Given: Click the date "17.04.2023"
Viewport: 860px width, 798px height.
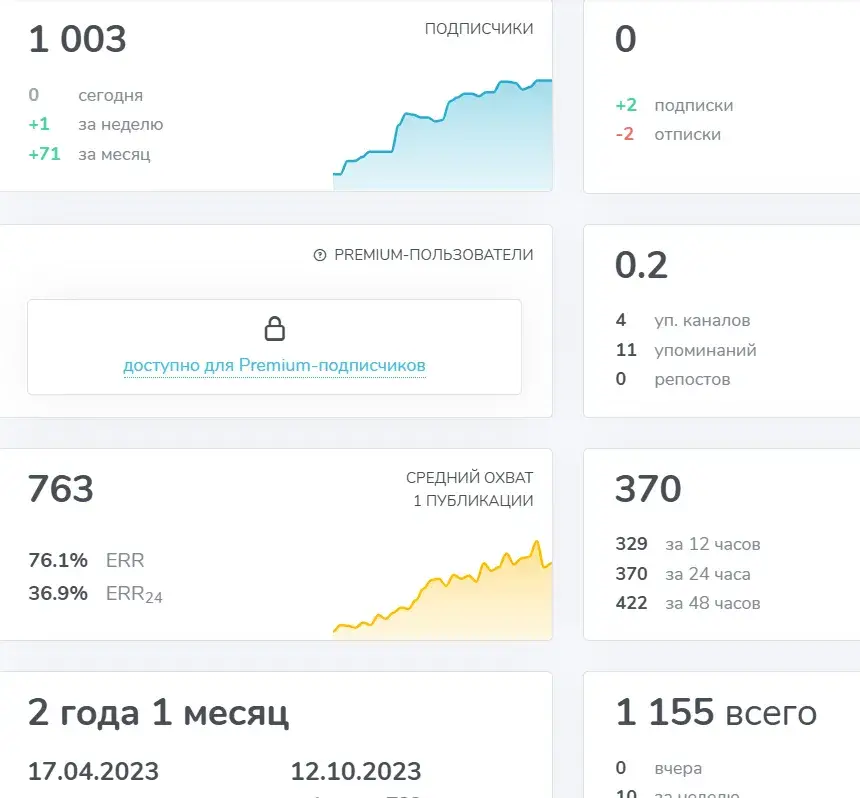Looking at the screenshot, I should point(93,771).
